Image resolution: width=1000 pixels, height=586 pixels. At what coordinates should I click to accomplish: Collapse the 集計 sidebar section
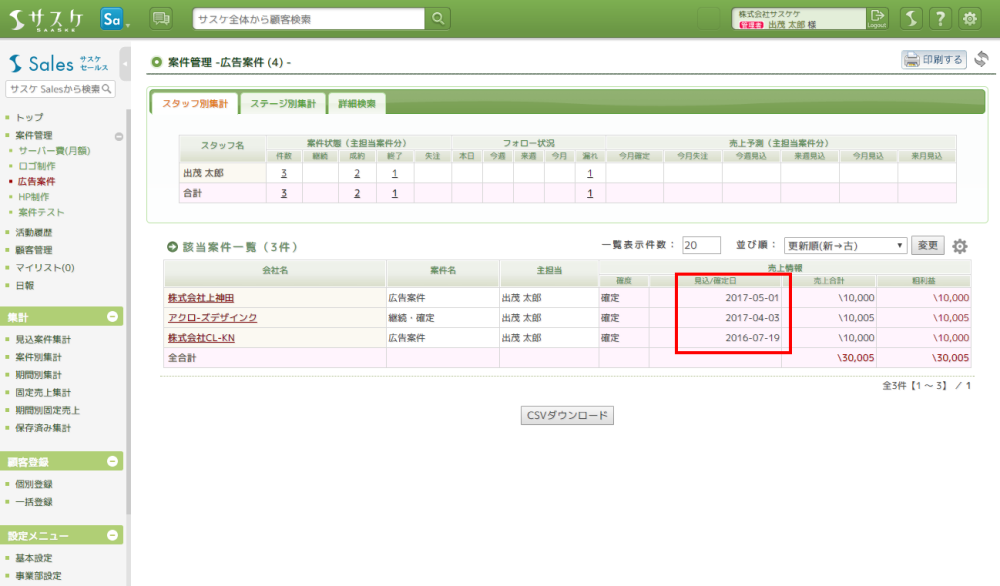coord(113,317)
